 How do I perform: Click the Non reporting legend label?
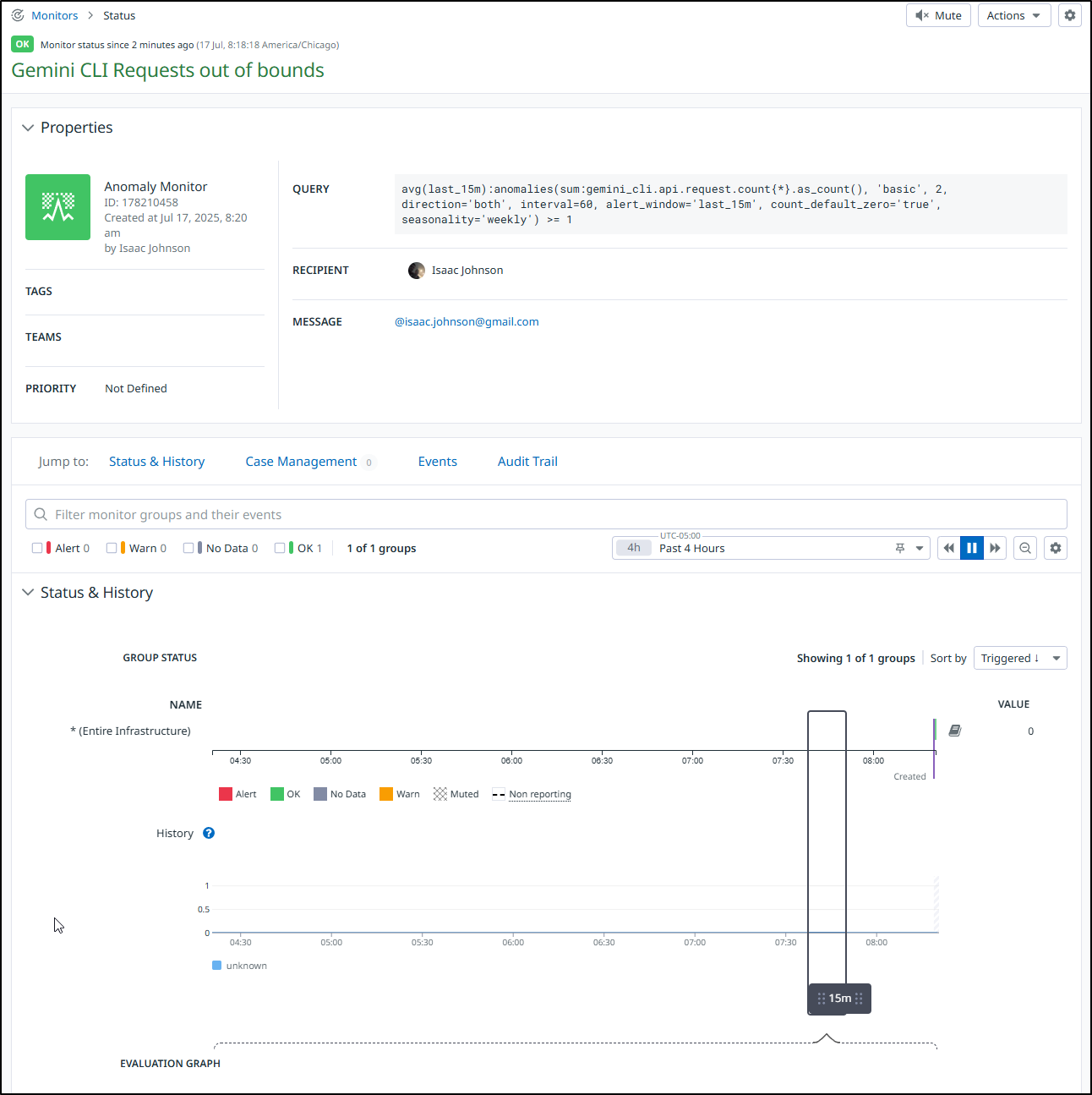pyautogui.click(x=540, y=794)
